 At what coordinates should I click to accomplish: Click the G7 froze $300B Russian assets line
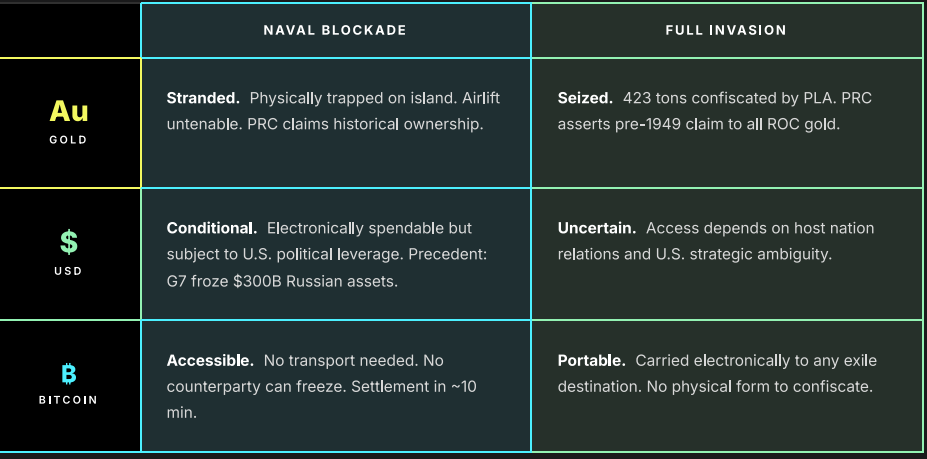(282, 281)
